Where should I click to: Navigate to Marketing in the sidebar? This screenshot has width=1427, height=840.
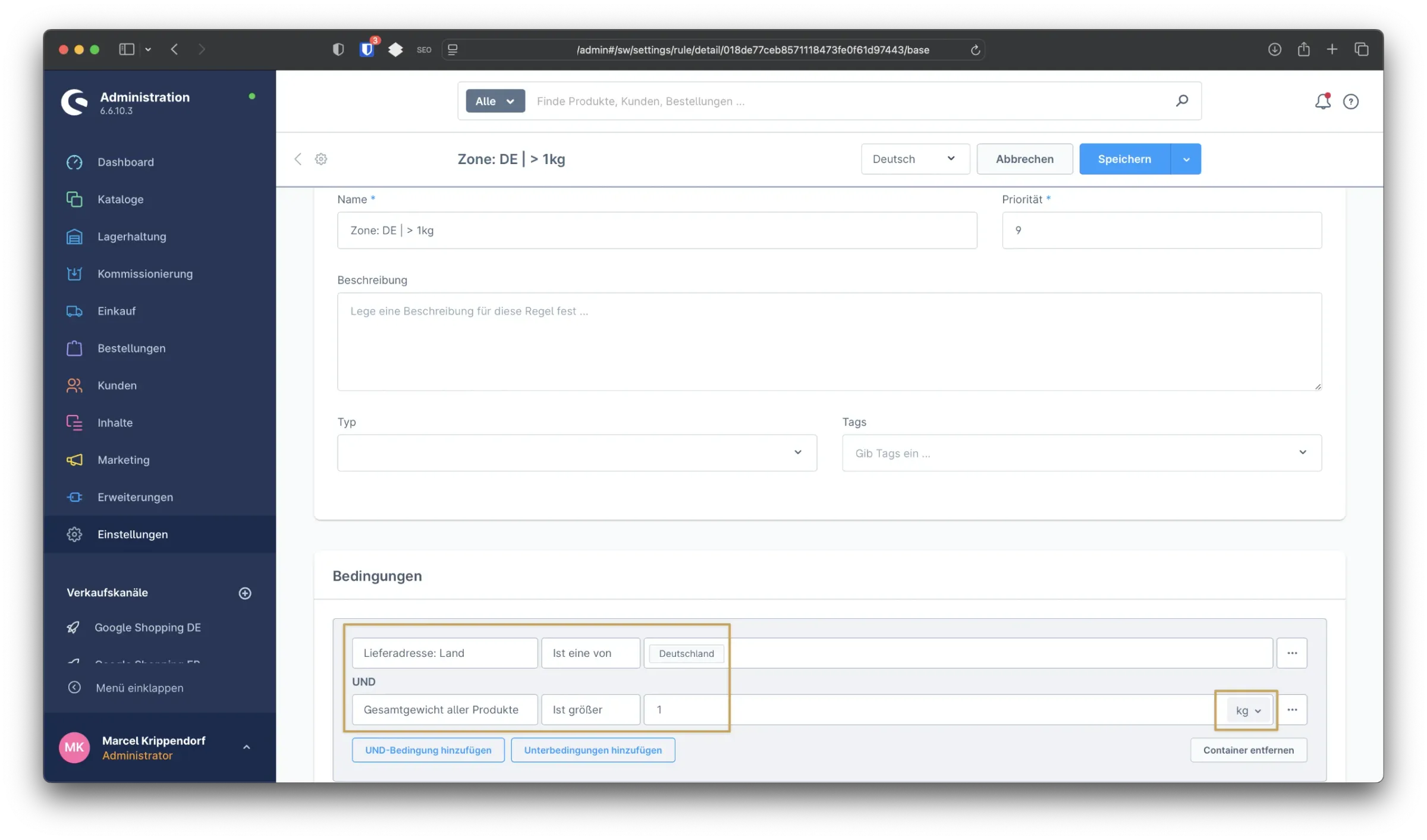click(x=124, y=460)
